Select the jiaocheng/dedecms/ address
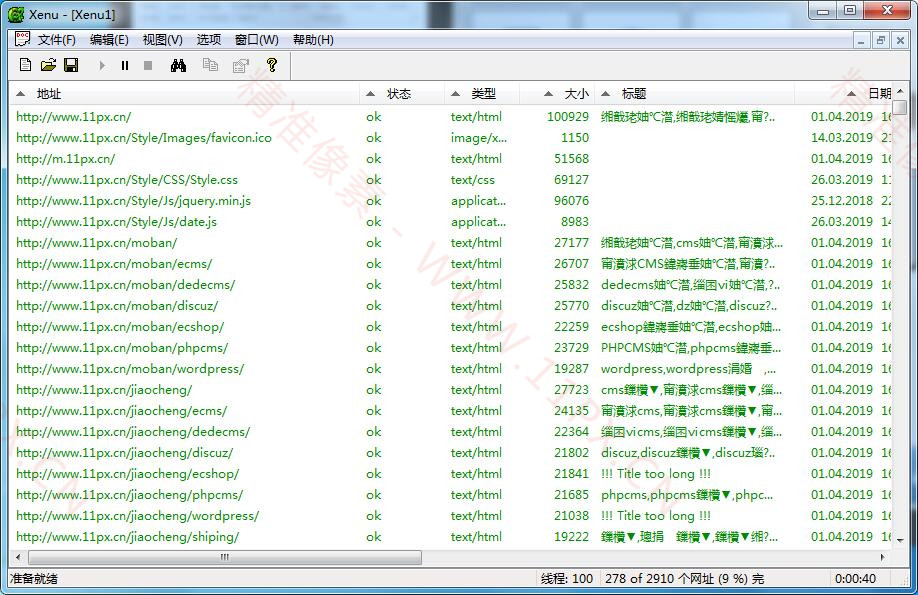 pyautogui.click(x=133, y=432)
